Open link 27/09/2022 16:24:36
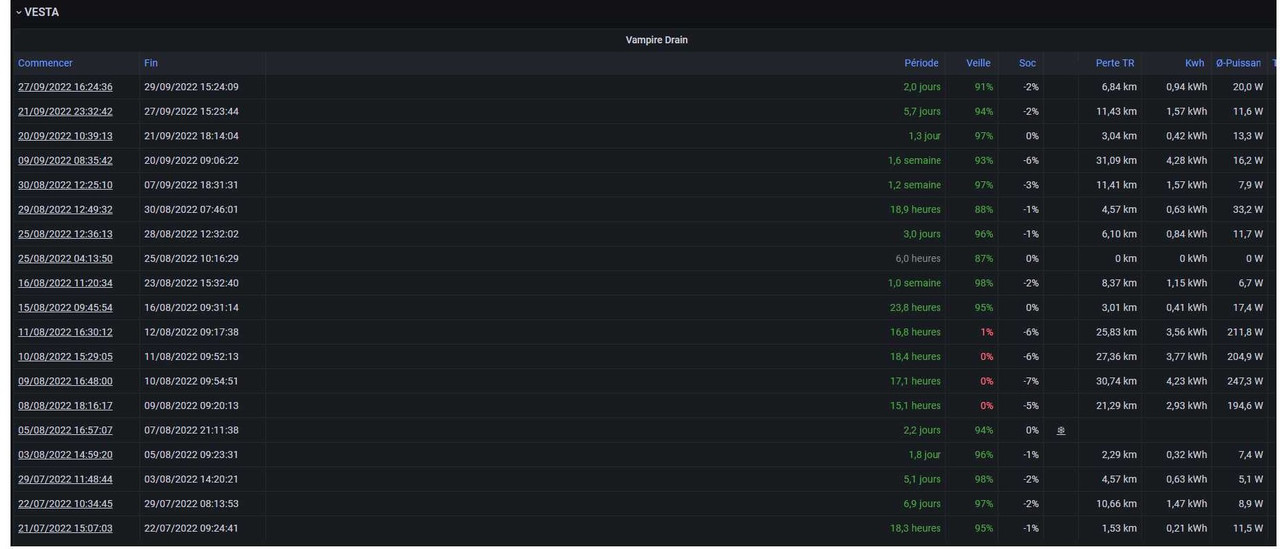The height and width of the screenshot is (549, 1280). 65,87
